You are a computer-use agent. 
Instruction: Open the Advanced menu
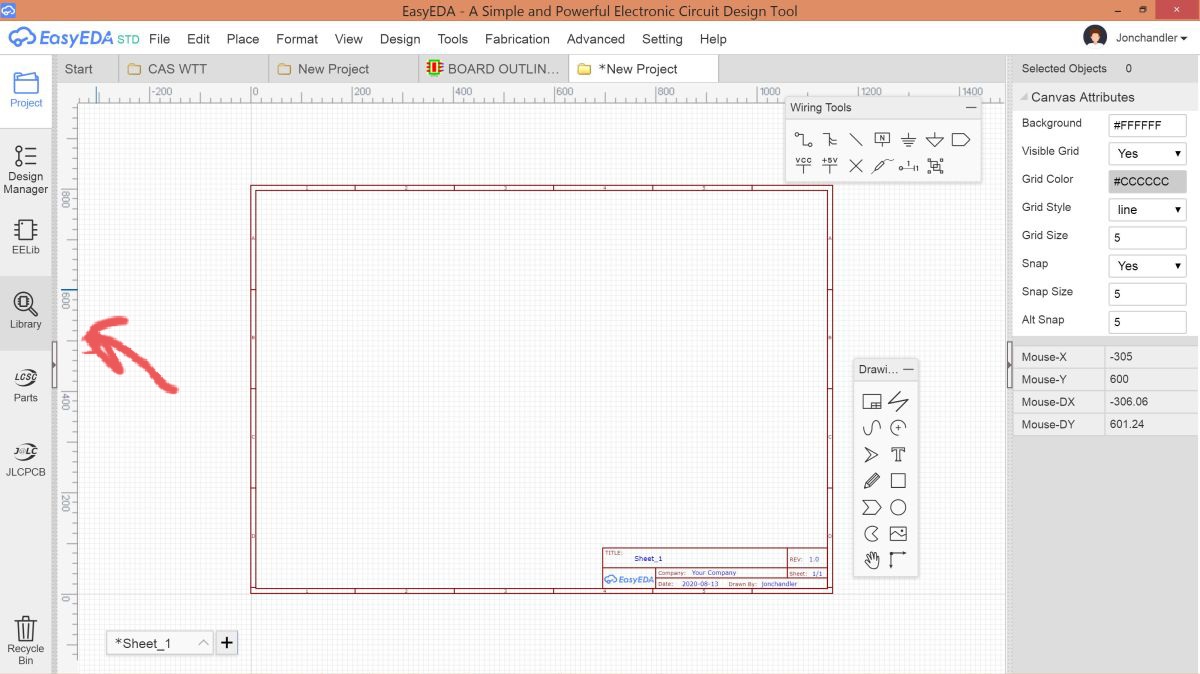click(x=596, y=39)
